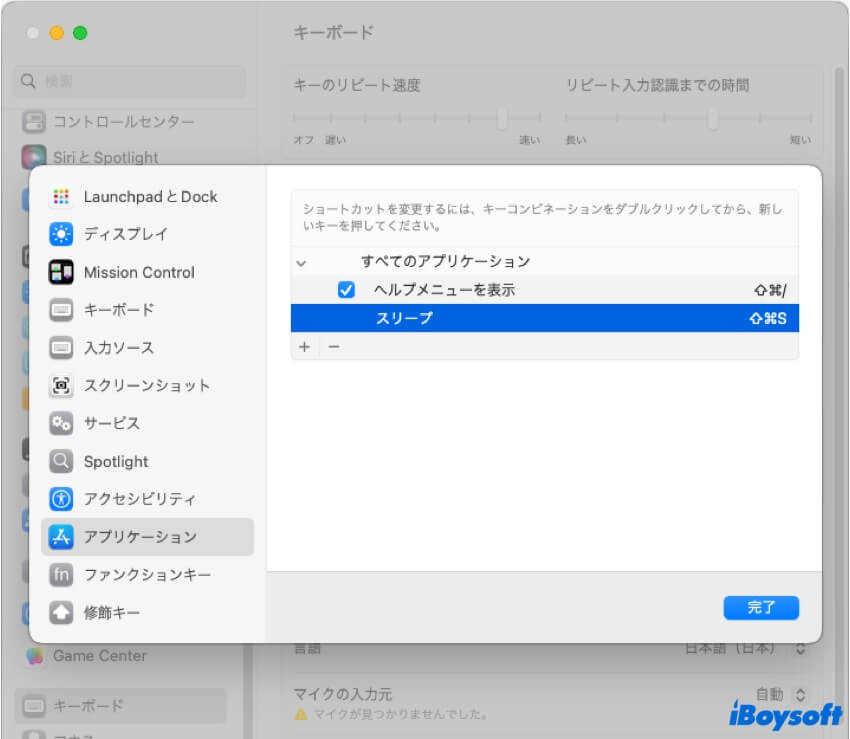Select the スリープ shortcut row
The height and width of the screenshot is (739, 850).
544,318
